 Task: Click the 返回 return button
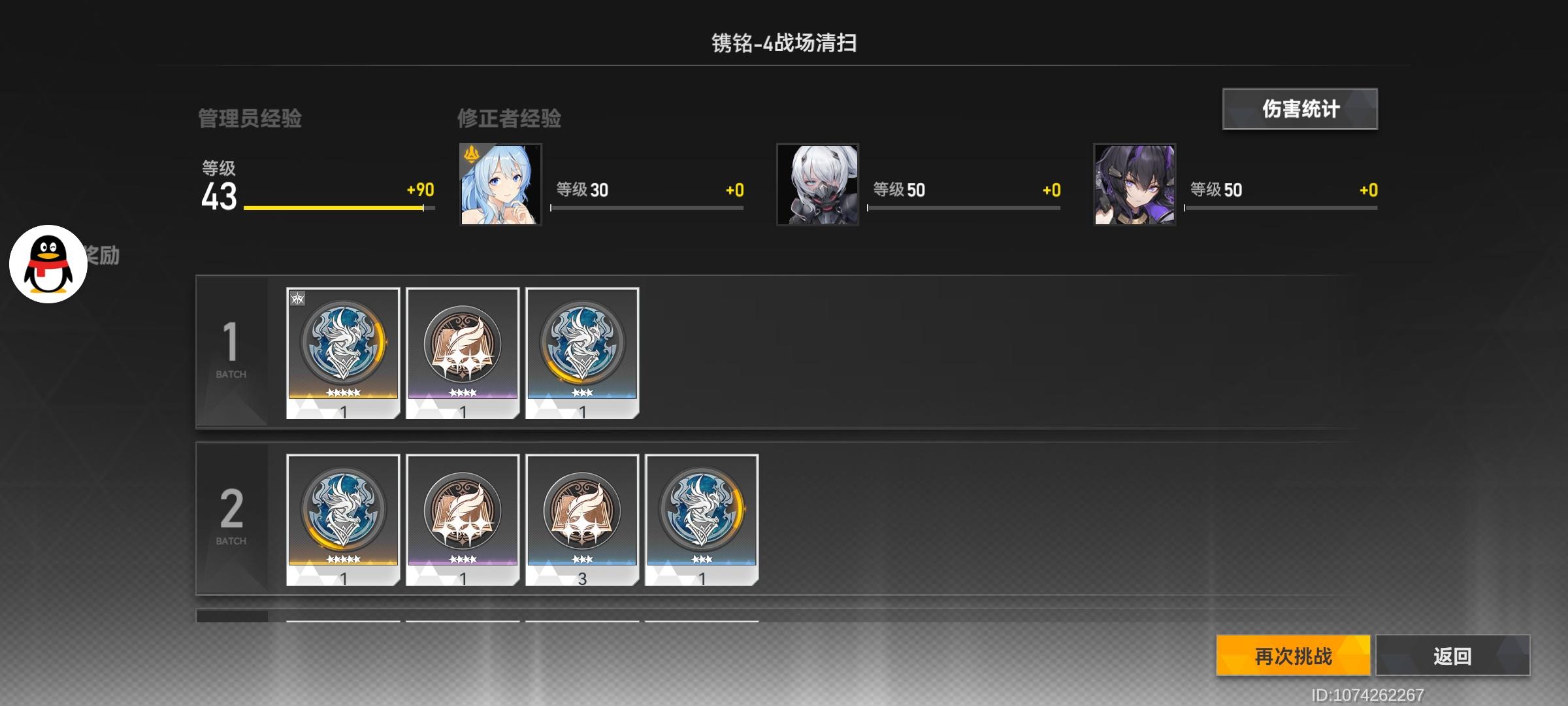[x=1452, y=655]
